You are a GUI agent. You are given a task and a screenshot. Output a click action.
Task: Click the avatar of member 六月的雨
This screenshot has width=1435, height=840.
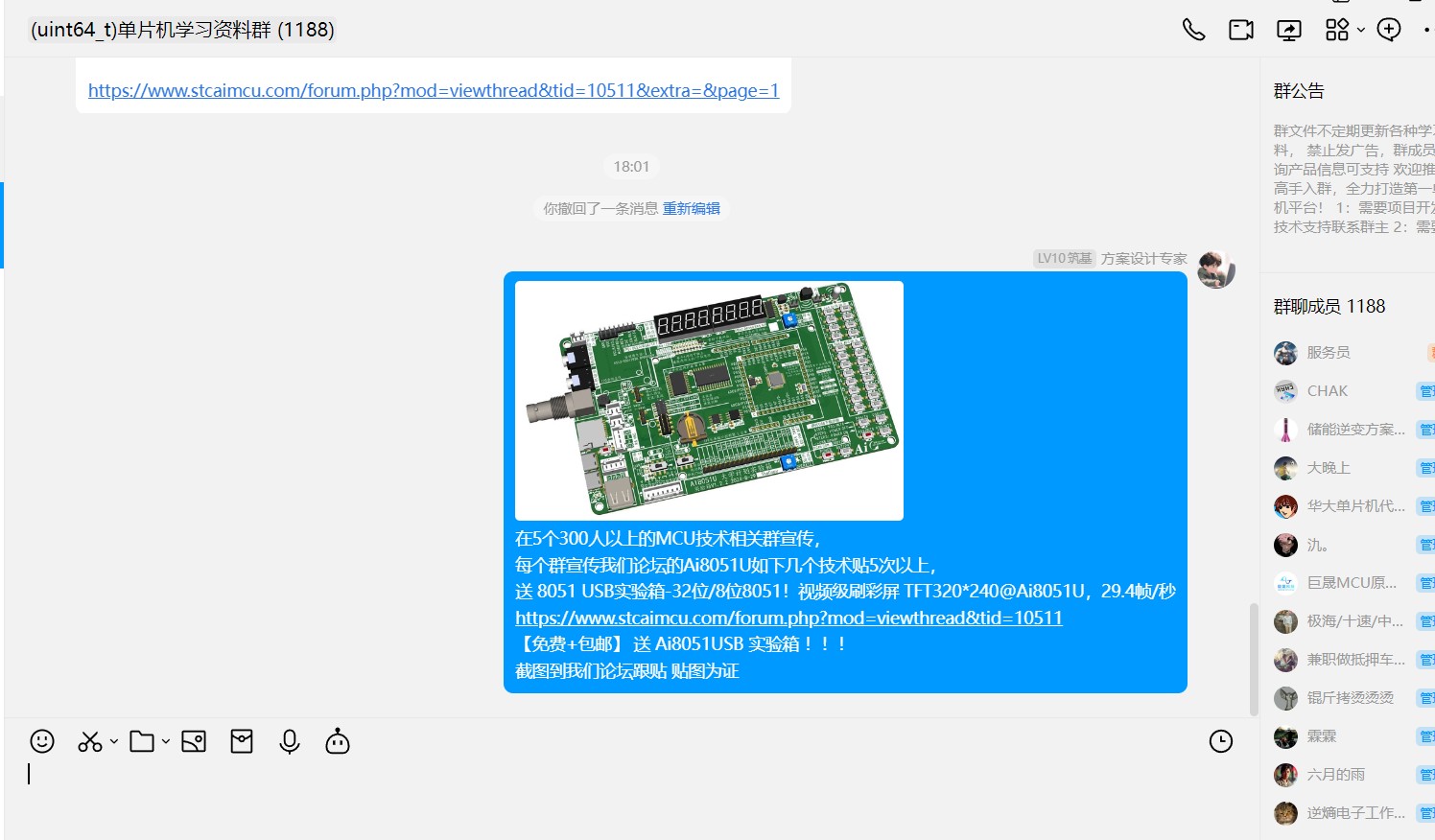(1286, 775)
